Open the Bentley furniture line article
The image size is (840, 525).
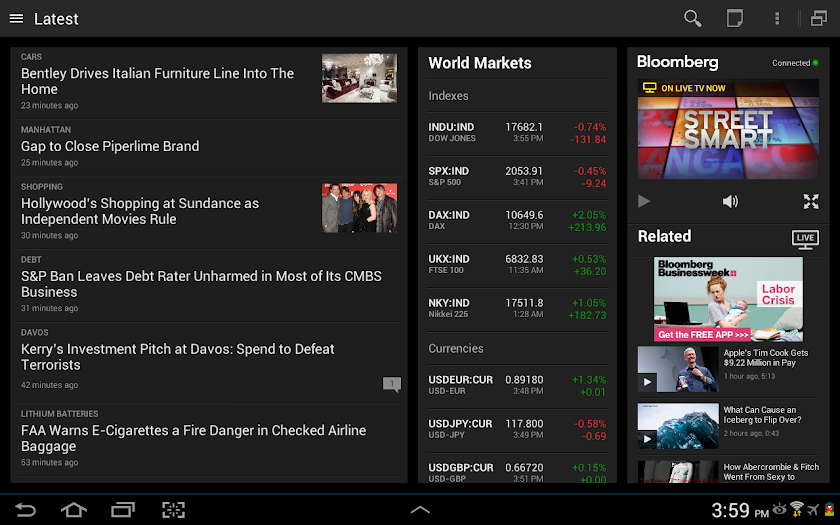[x=209, y=83]
